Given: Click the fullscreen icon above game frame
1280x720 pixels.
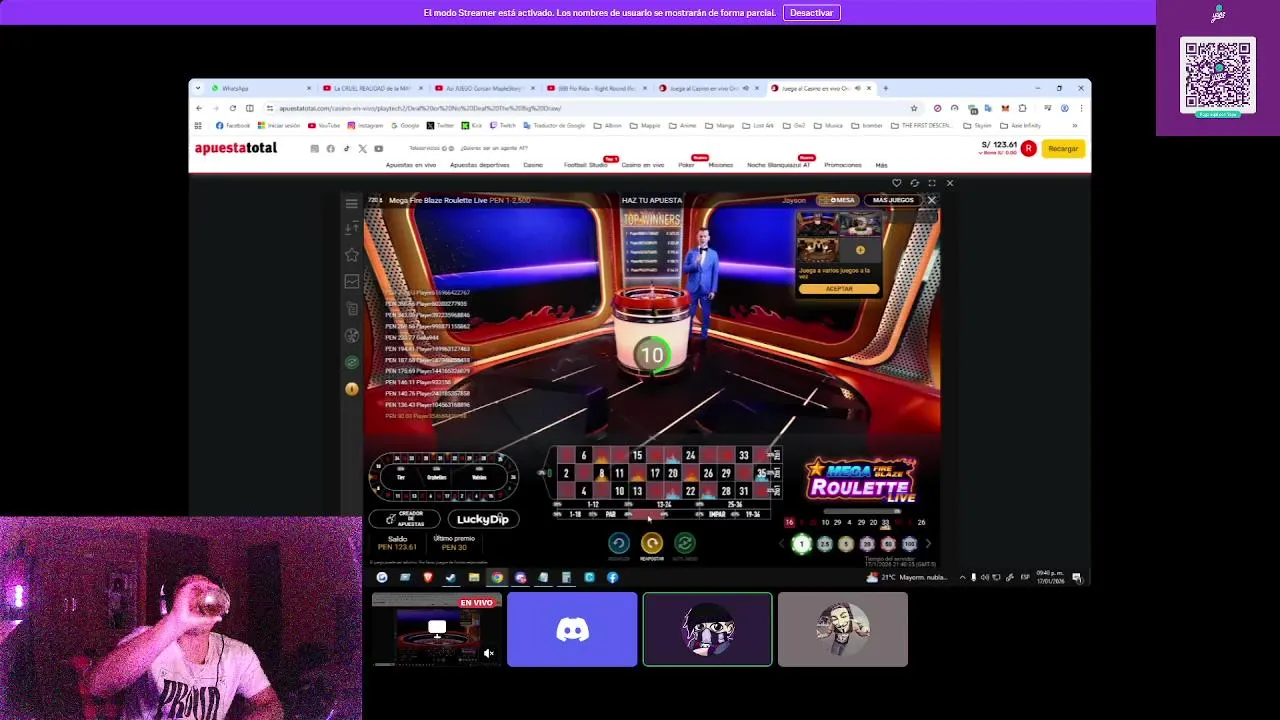Looking at the screenshot, I should (932, 183).
